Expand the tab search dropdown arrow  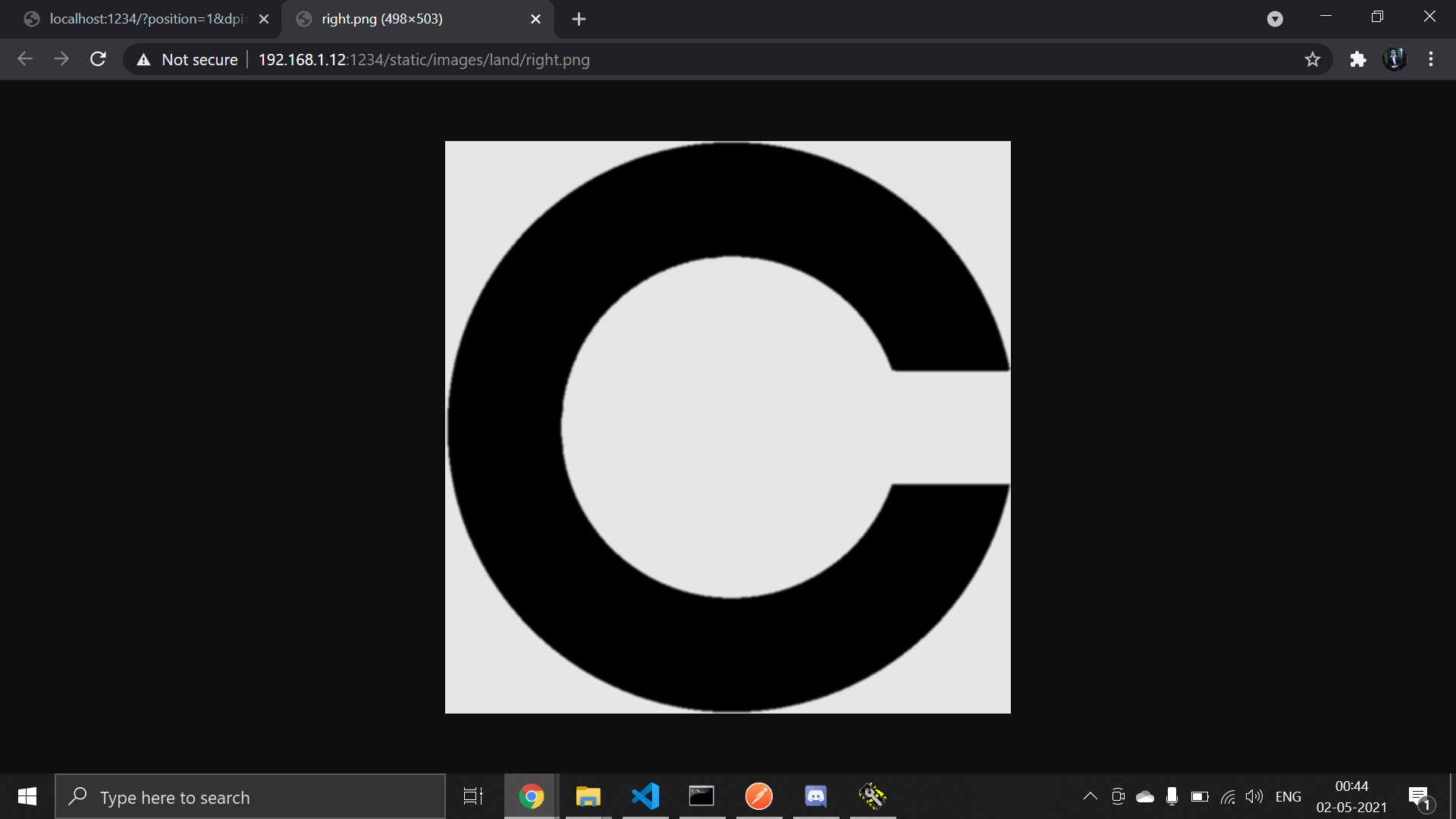tap(1275, 19)
